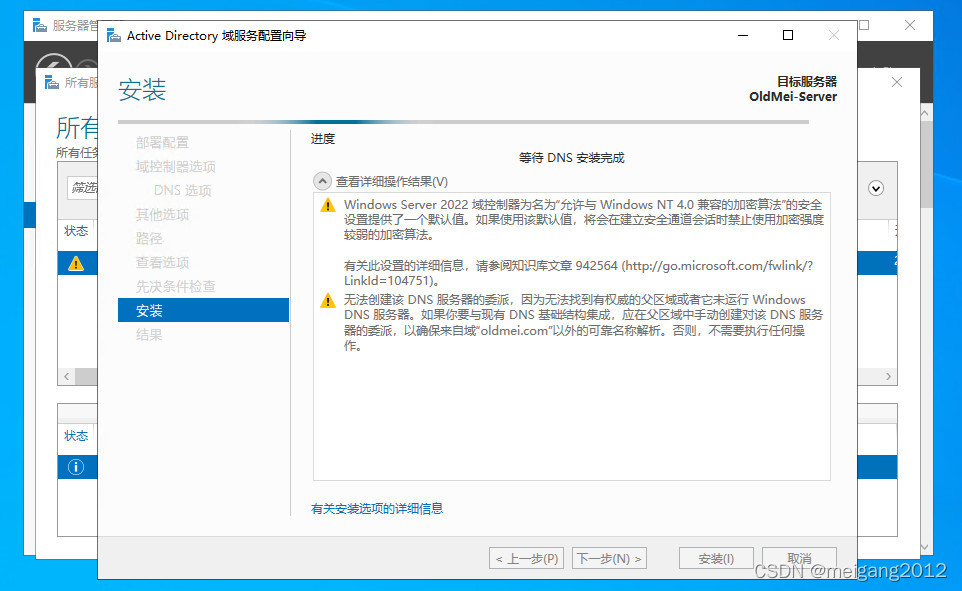Select the 部署配置 step in sidebar

point(162,142)
